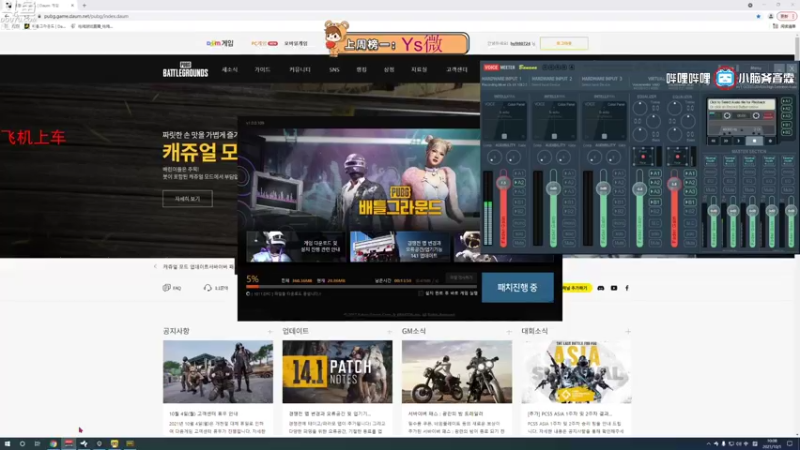Click the cassette record button
The width and height of the screenshot is (800, 450).
point(770,141)
